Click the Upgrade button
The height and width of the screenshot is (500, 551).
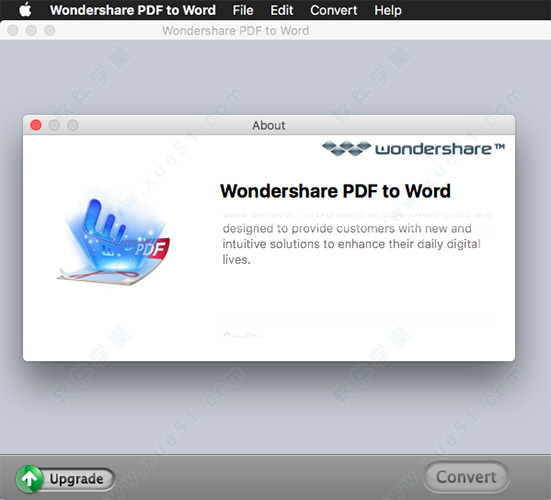coord(66,479)
